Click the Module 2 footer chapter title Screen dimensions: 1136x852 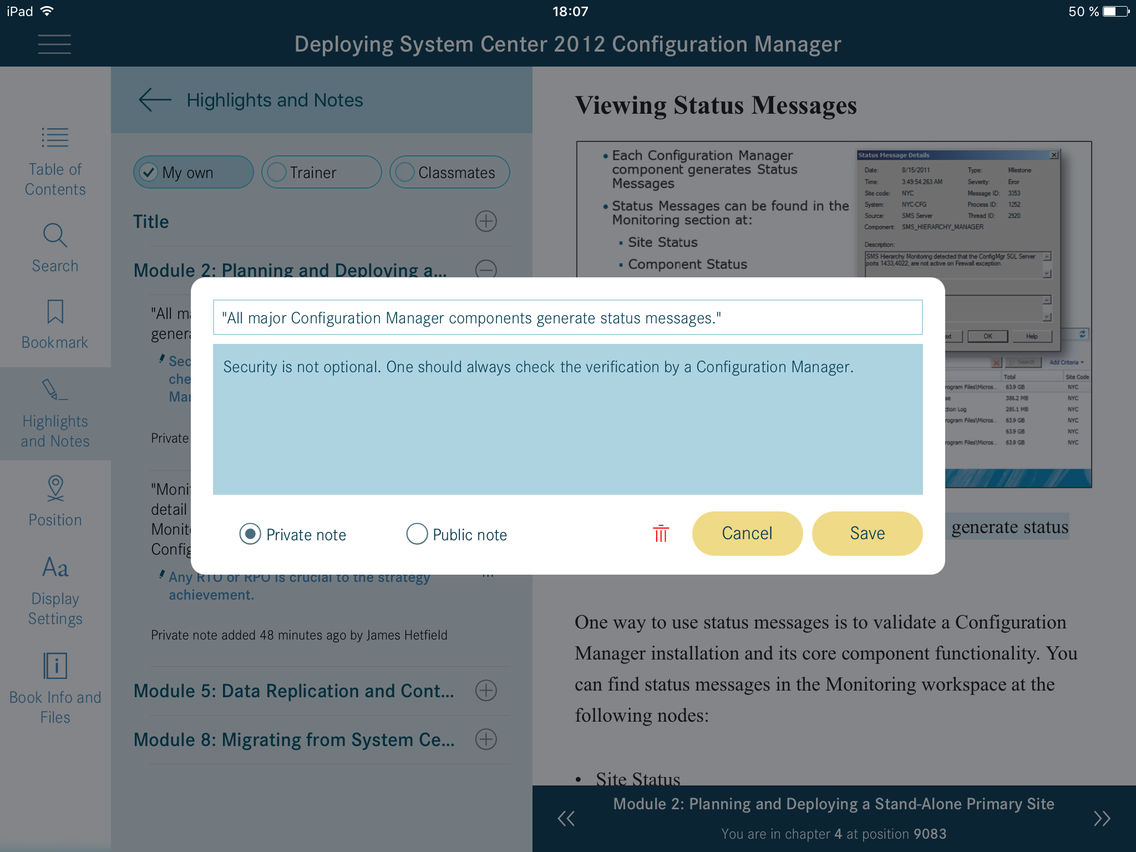[x=833, y=804]
